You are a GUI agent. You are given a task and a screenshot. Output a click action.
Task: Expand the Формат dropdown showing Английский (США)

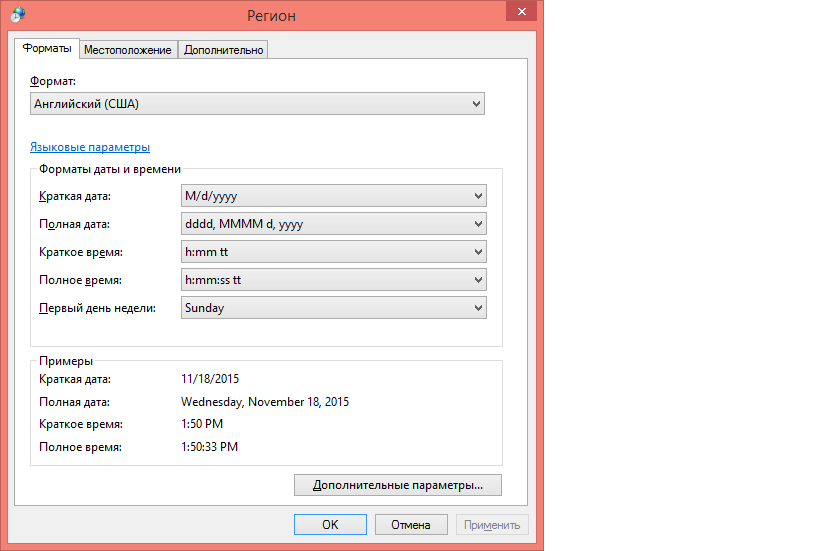tap(257, 104)
